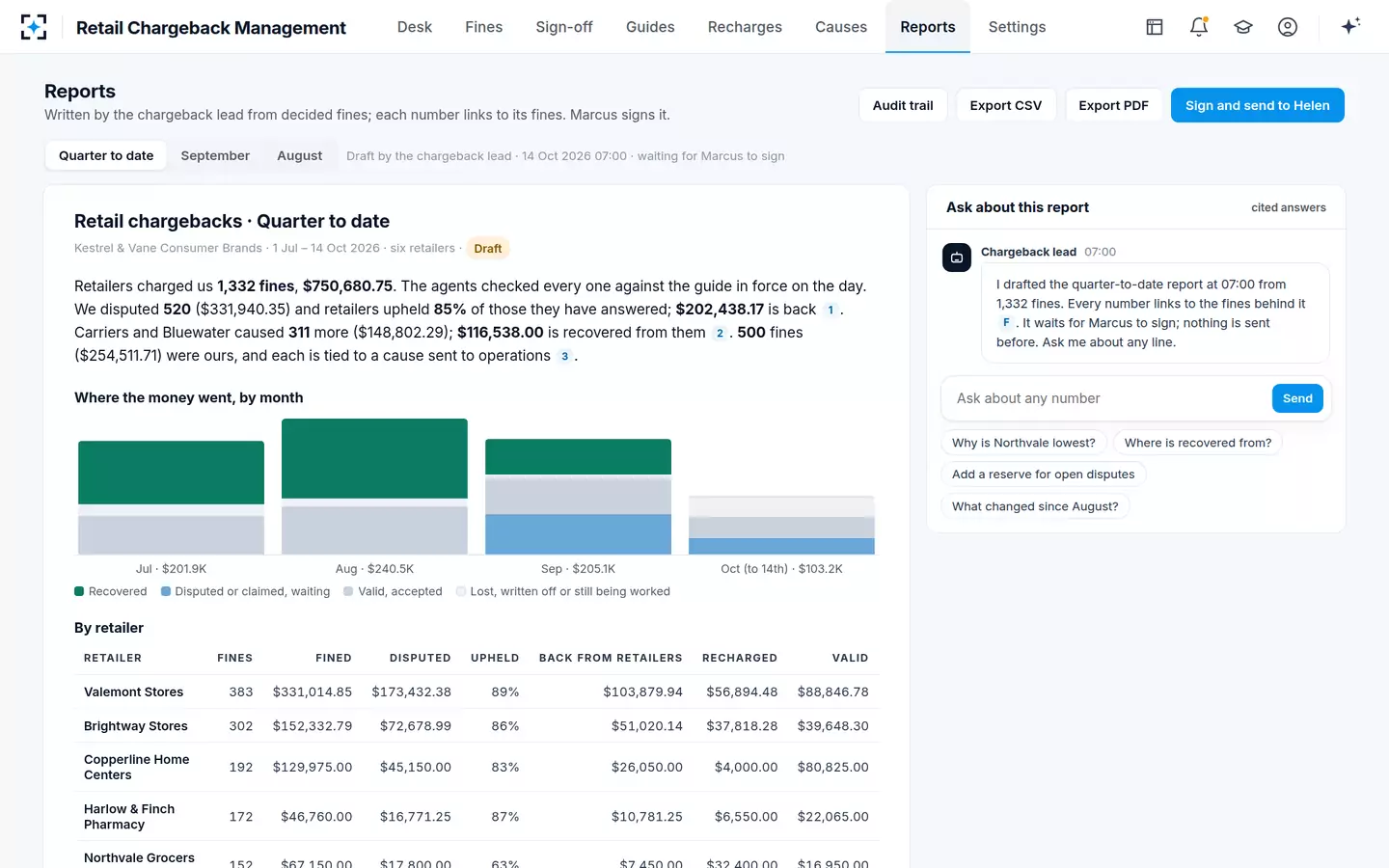Select the August period

[x=300, y=155]
